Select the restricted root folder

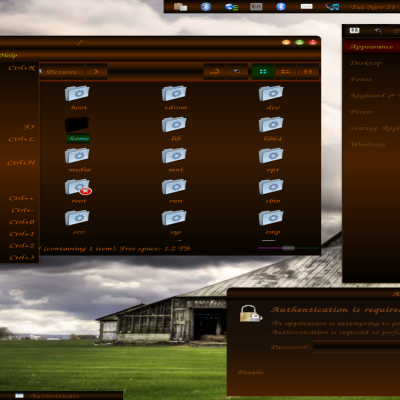78,191
